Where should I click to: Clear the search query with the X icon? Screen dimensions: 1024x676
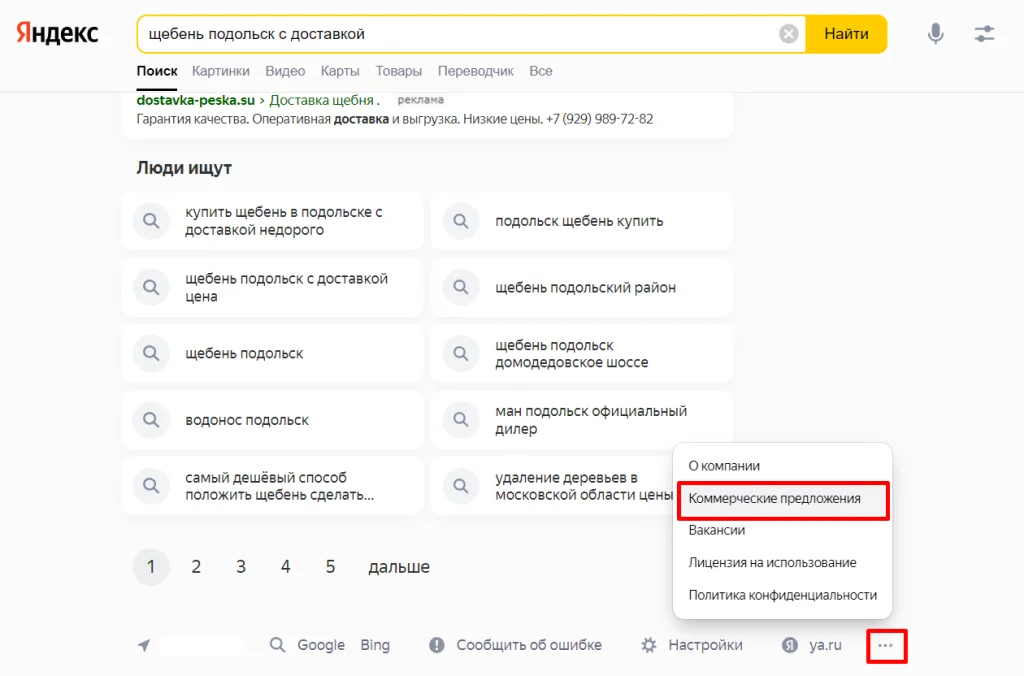click(x=788, y=33)
